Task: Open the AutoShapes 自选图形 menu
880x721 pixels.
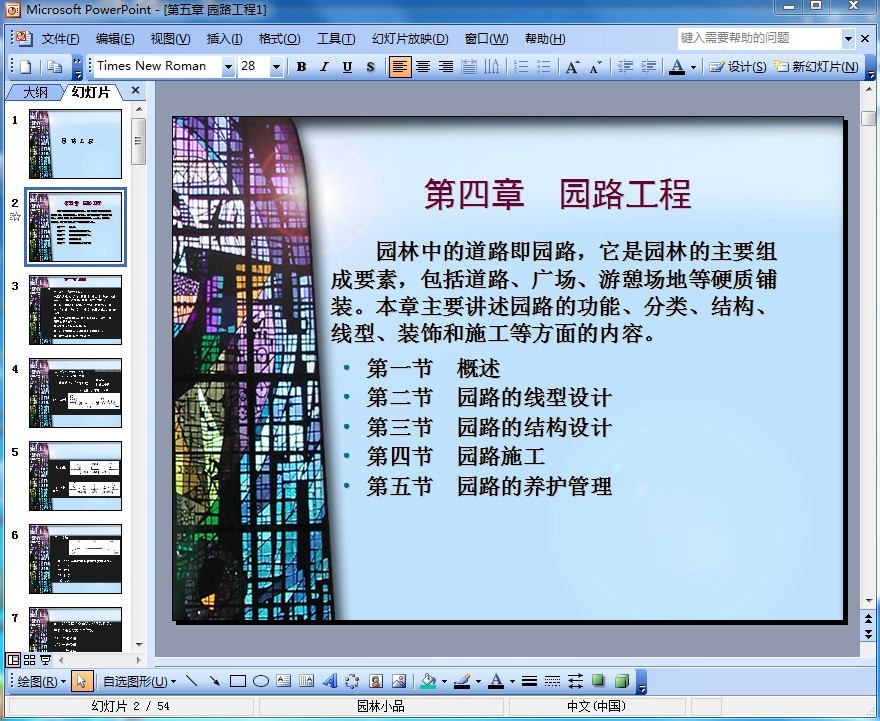Action: click(x=139, y=682)
